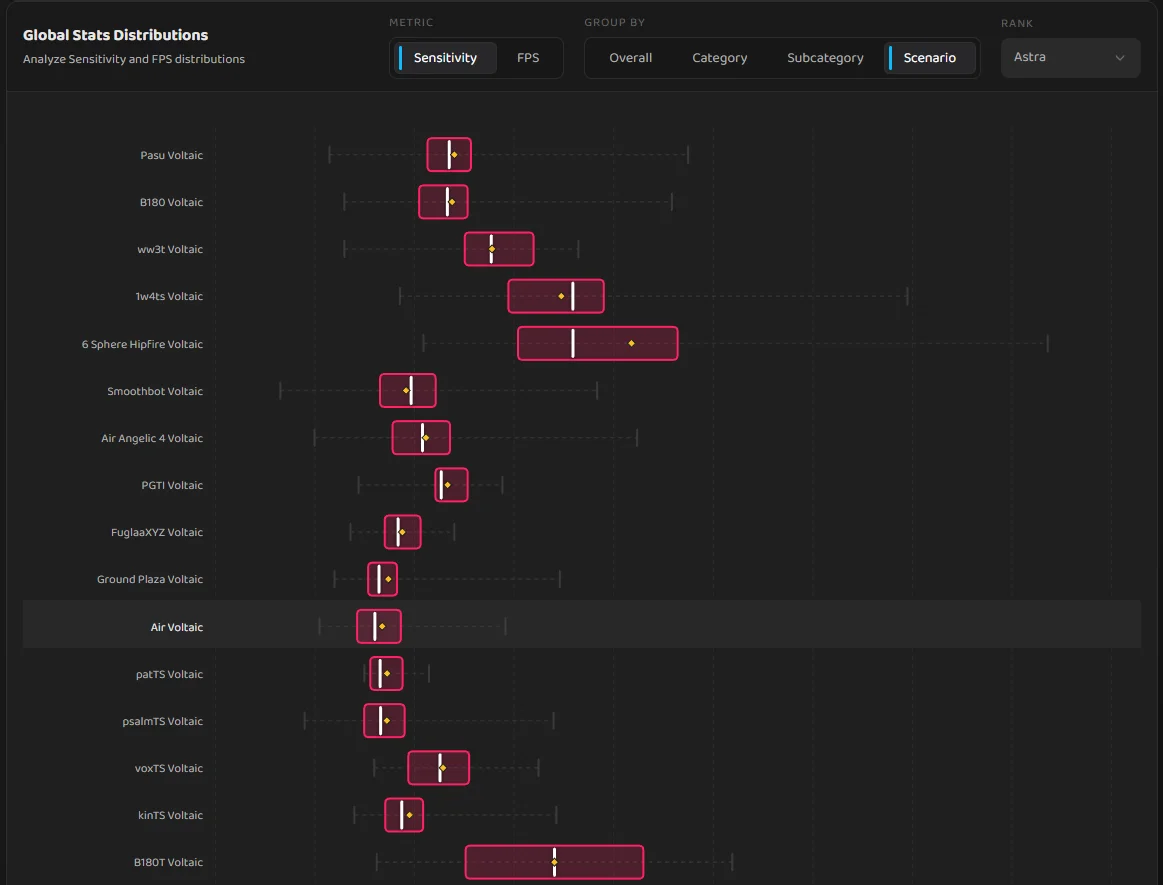Viewport: 1163px width, 885px height.
Task: Select the Sensitivity metric toggle
Action: 444,58
